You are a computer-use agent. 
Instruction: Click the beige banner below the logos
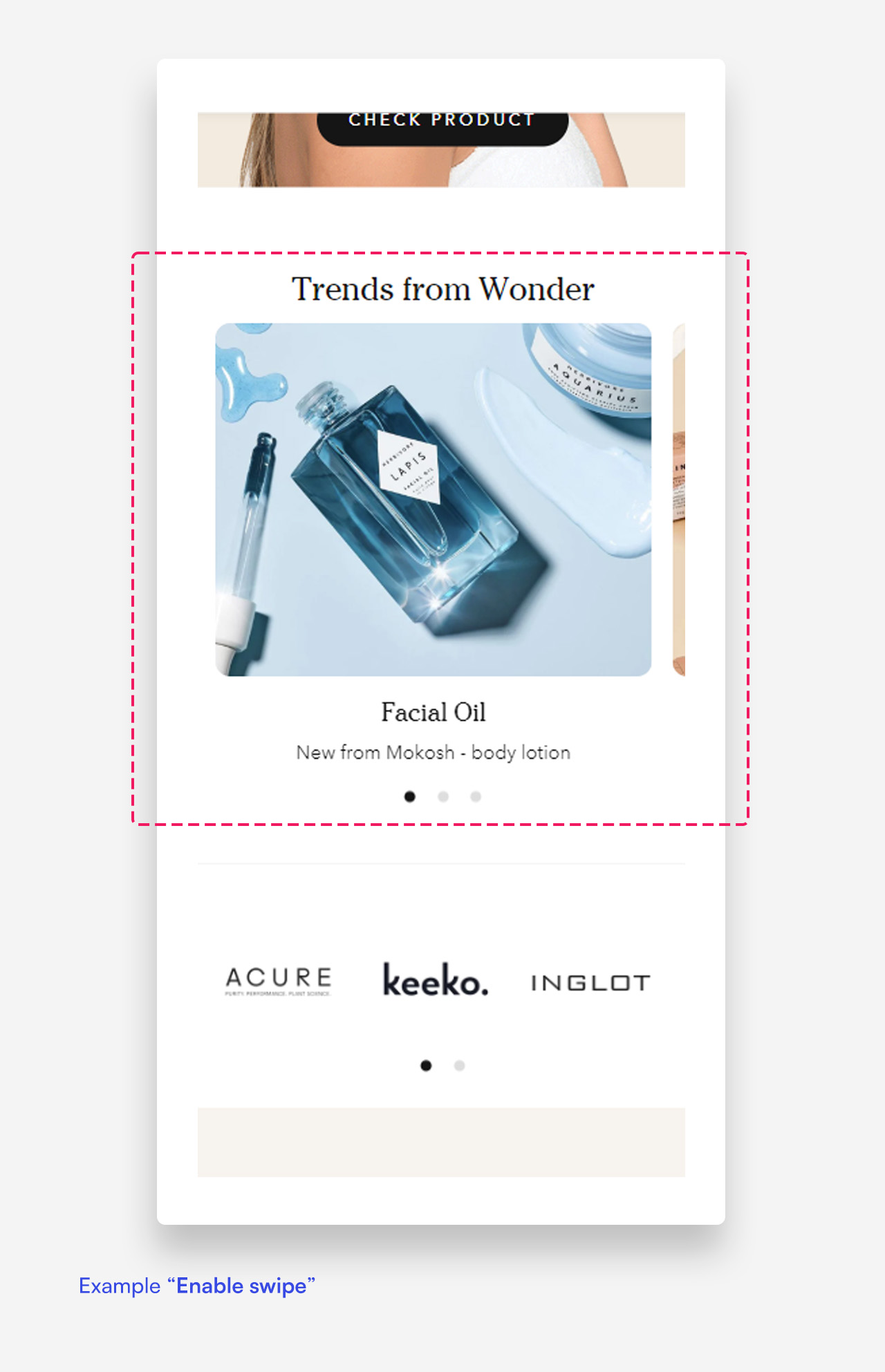441,1143
